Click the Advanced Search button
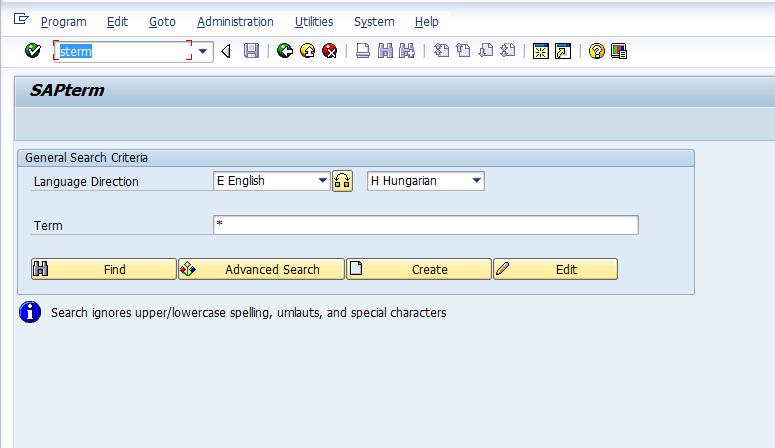This screenshot has width=775, height=448. click(x=261, y=269)
